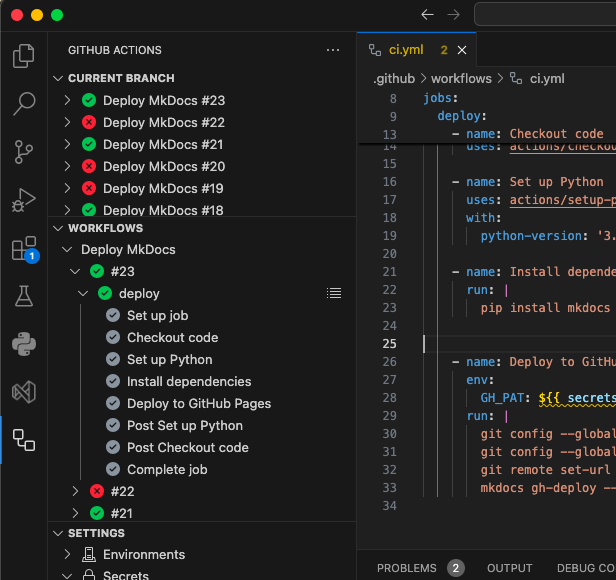Open GitHub Actions view in activity bar
This screenshot has width=616, height=580.
point(24,440)
